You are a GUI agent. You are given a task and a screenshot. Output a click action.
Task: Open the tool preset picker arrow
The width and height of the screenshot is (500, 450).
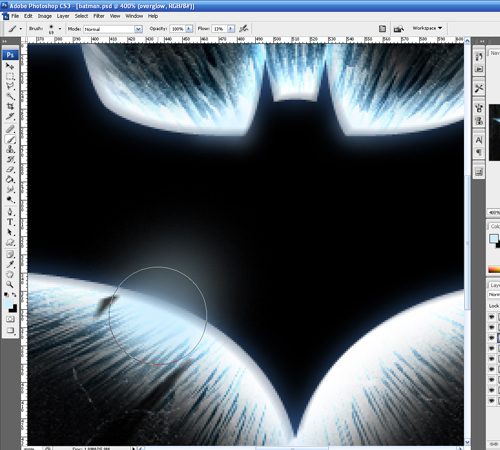[x=21, y=29]
